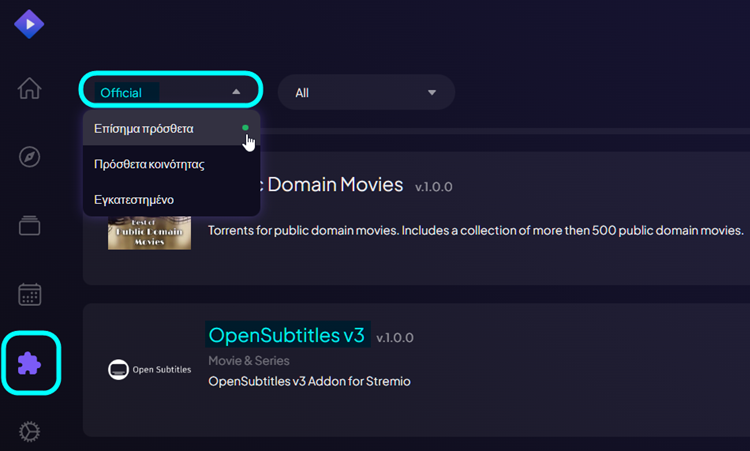The image size is (750, 451).
Task: Choose Επίσημα πρόσθετα from the list
Action: (144, 129)
